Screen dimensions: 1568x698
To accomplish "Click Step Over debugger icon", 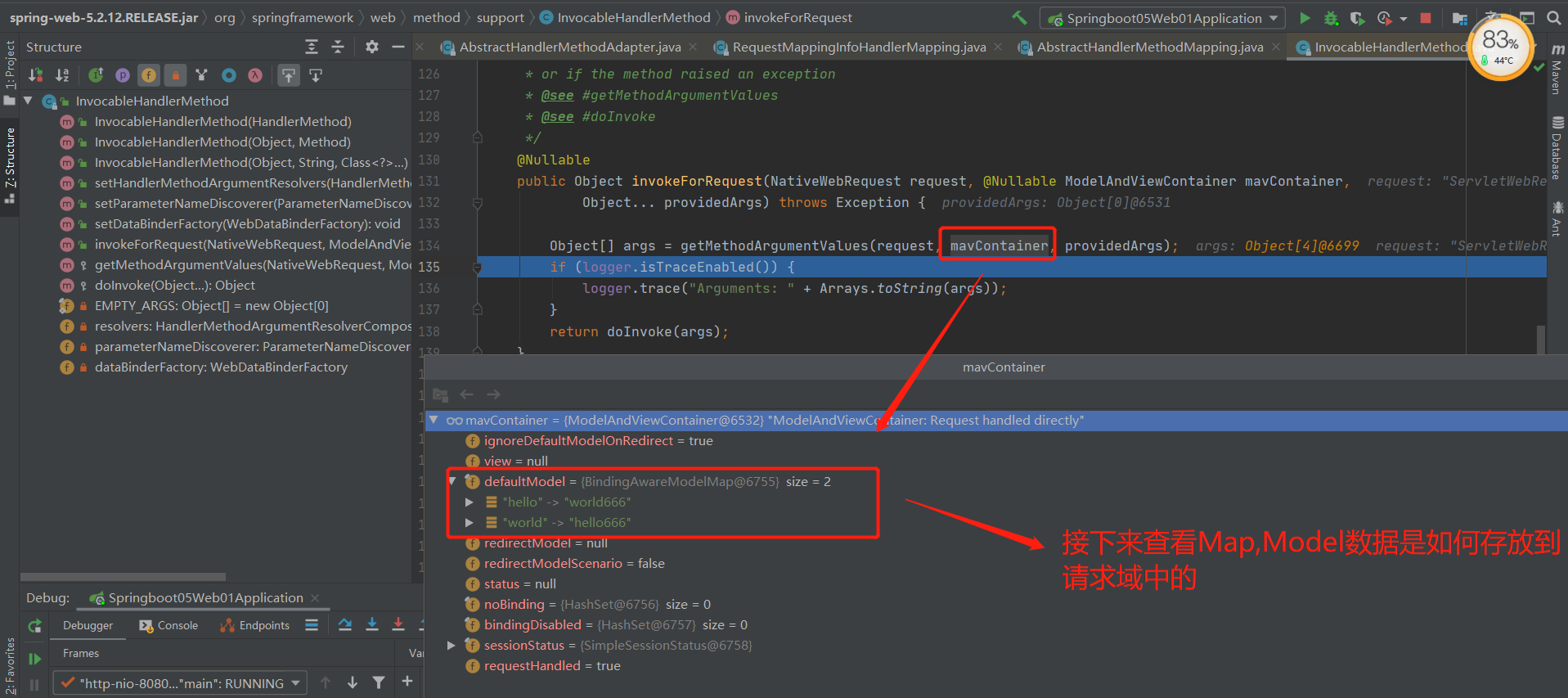I will click(x=345, y=625).
